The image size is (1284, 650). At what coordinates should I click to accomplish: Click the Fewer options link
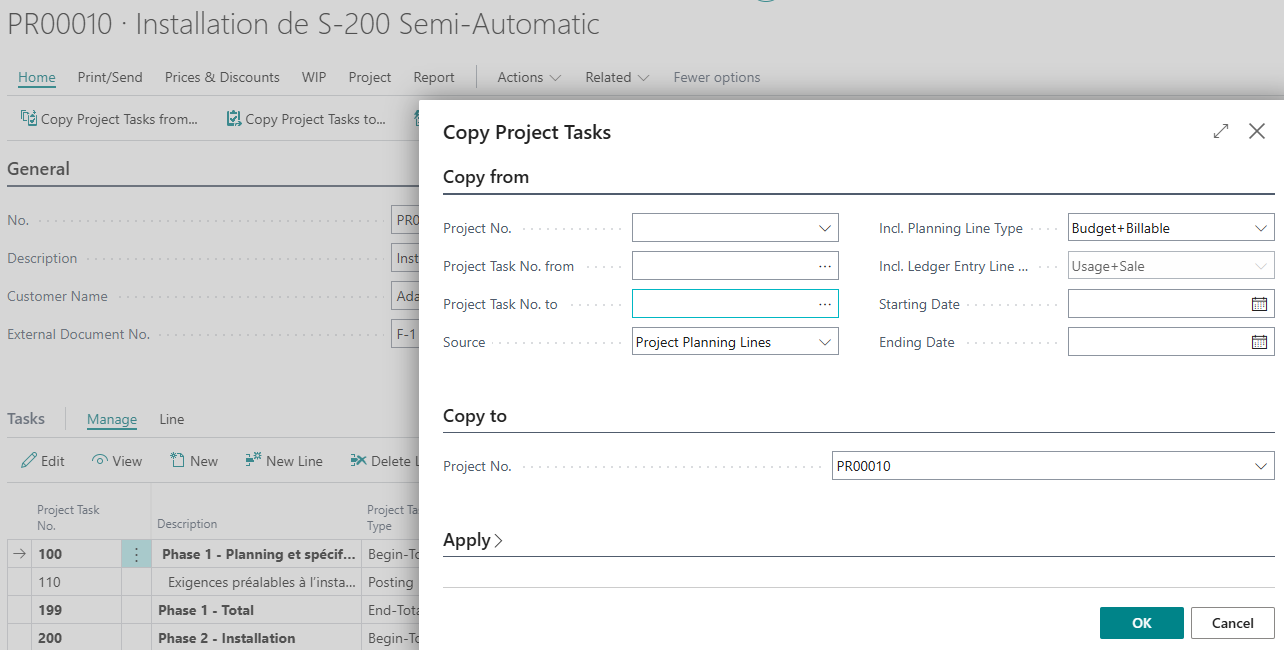717,77
